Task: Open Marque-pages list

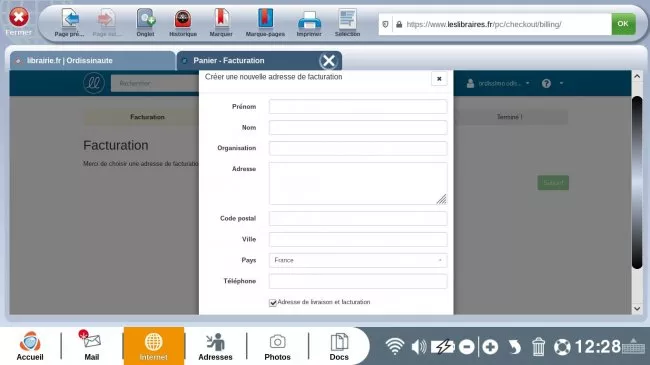Action: pyautogui.click(x=265, y=19)
